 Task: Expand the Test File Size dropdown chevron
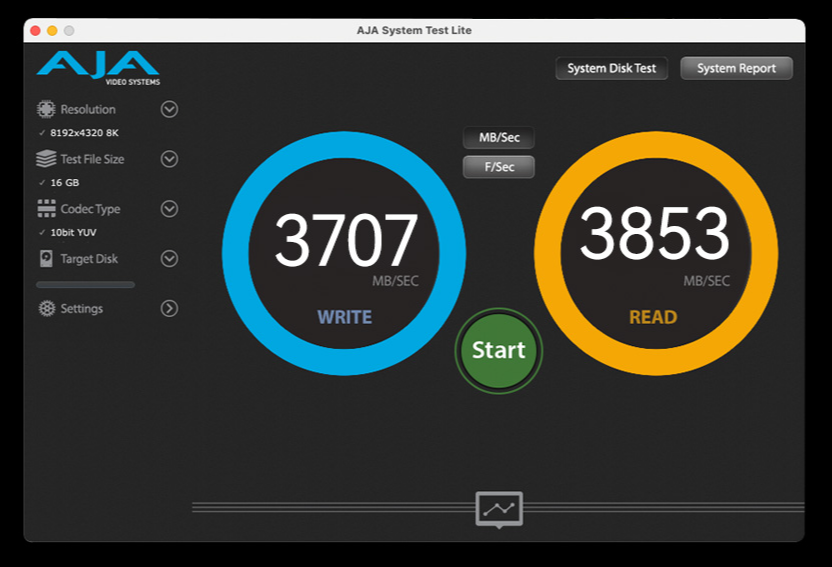point(169,159)
